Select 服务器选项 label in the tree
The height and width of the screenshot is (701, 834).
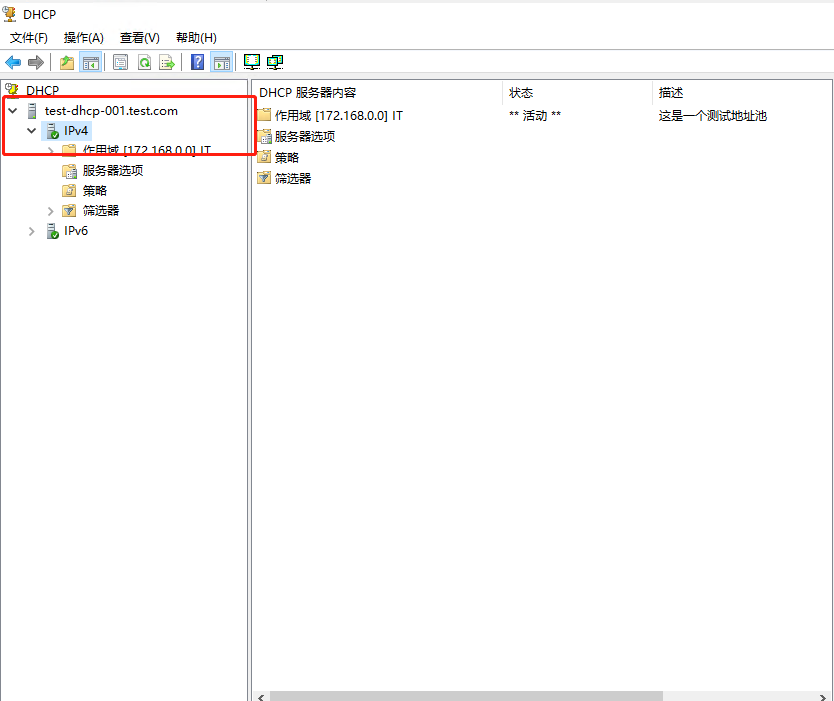coord(113,171)
